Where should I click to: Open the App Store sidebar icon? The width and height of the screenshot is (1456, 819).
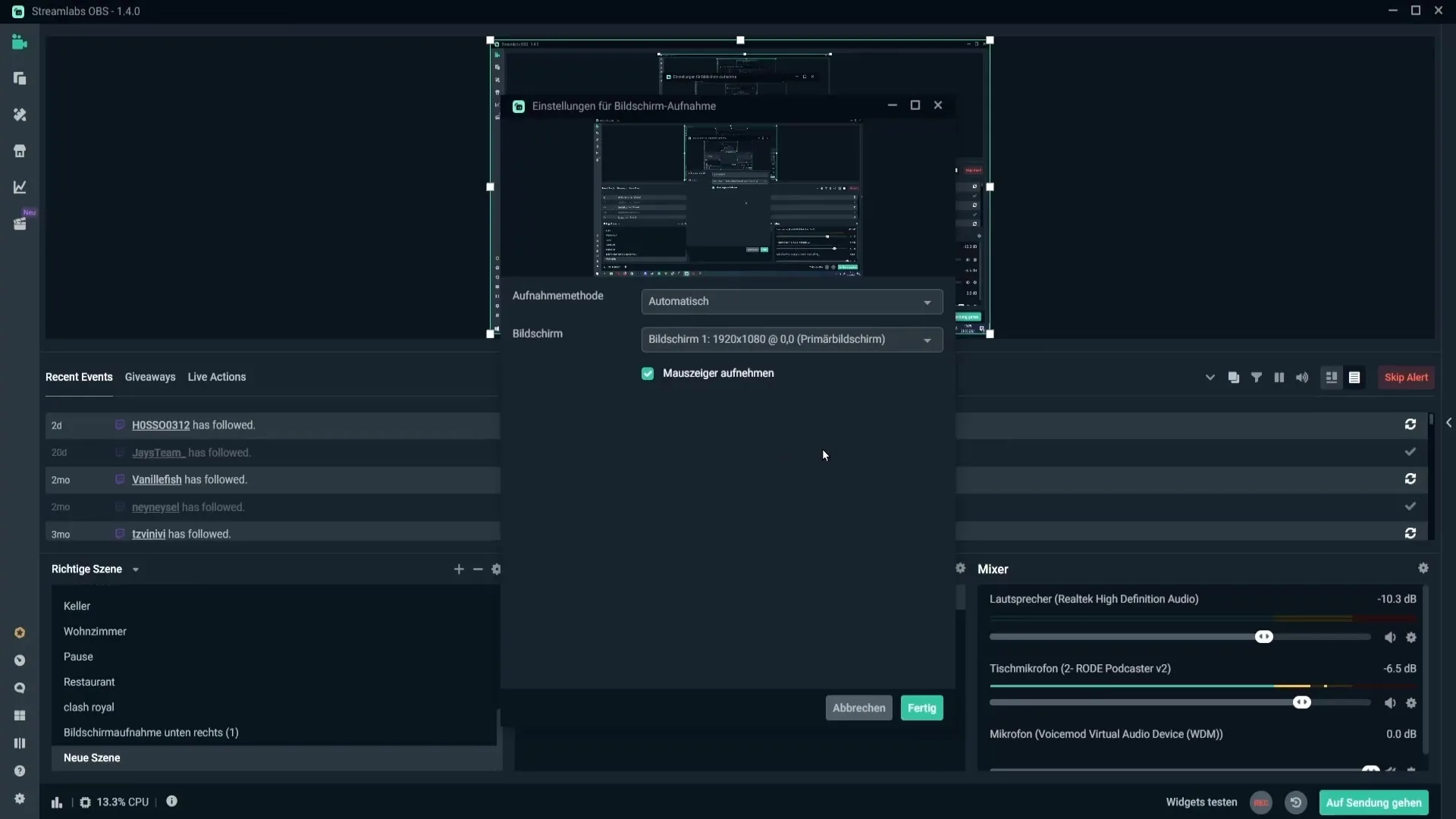tap(20, 151)
